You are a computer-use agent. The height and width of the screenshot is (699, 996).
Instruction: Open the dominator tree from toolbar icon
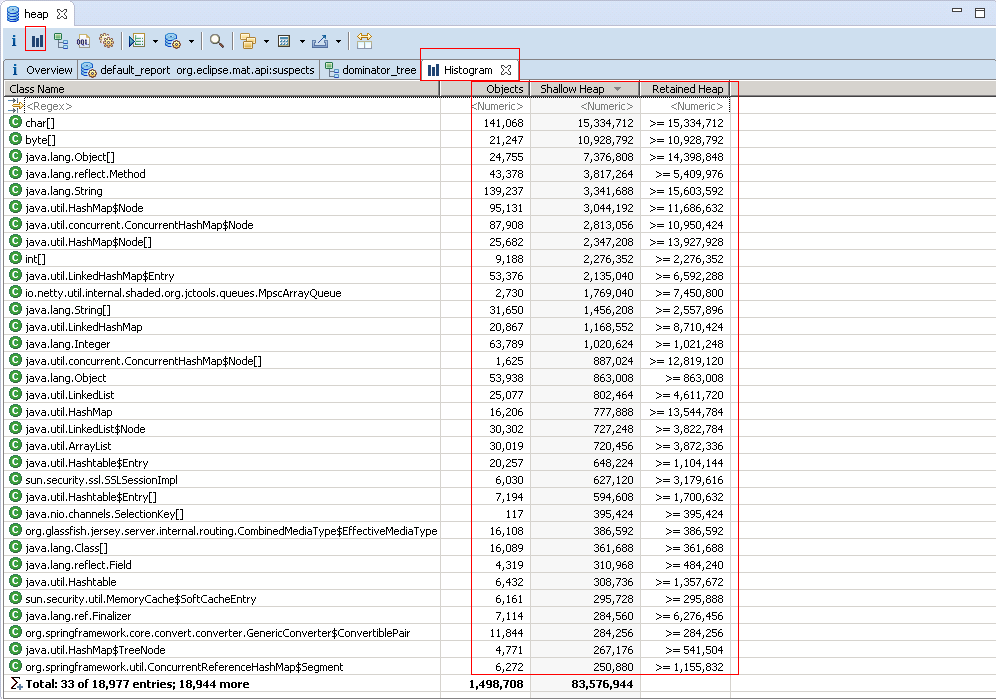point(61,41)
